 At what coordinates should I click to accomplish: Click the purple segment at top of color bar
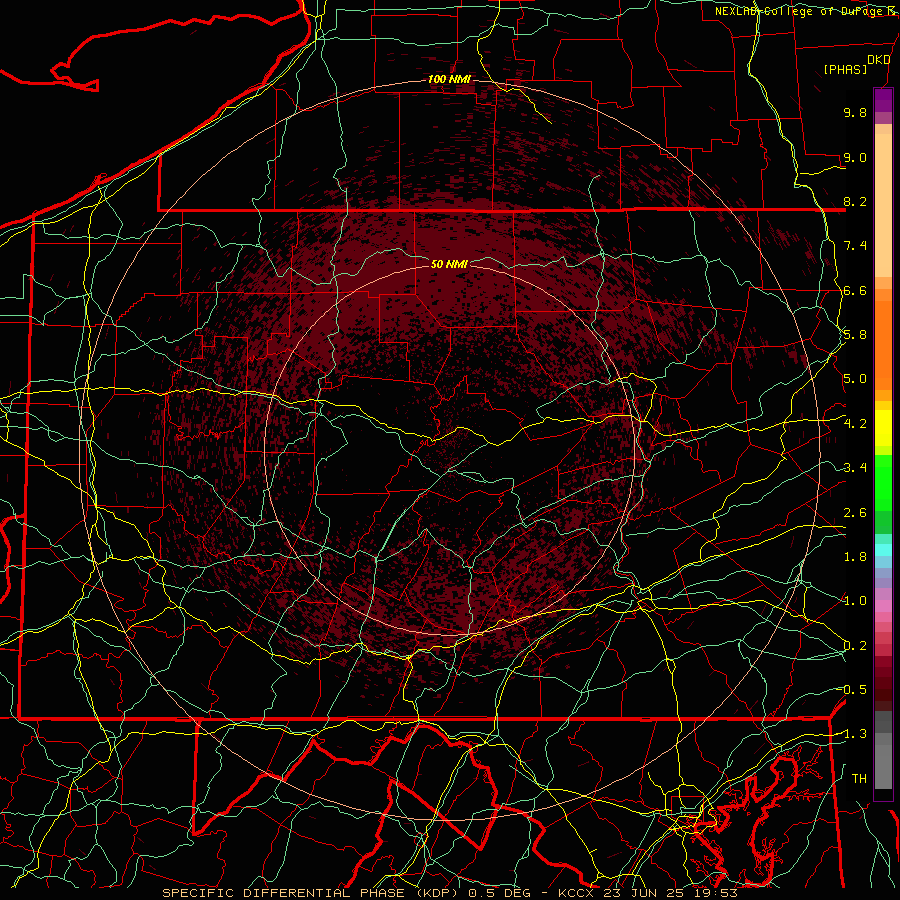(883, 100)
